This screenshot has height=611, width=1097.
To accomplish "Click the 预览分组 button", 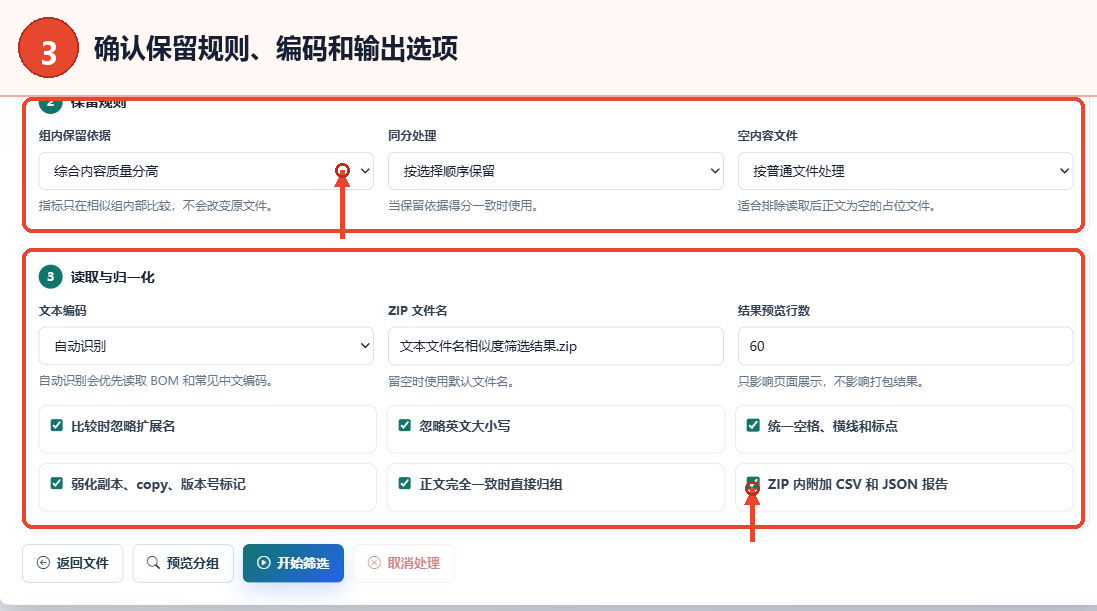I will click(x=183, y=563).
